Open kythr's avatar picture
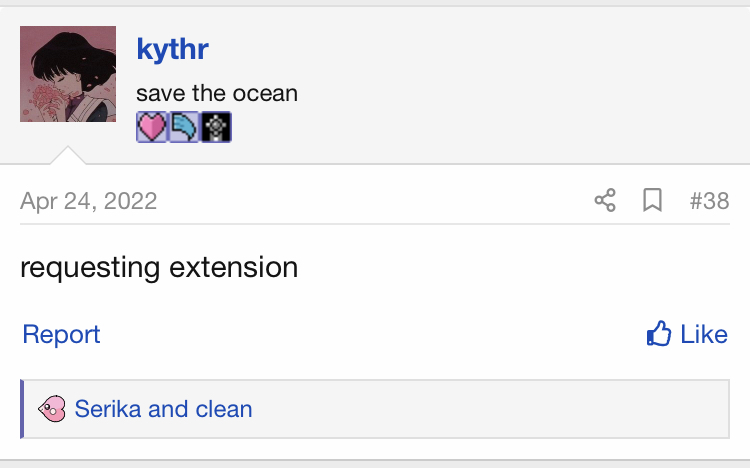The width and height of the screenshot is (750, 468). [68, 74]
